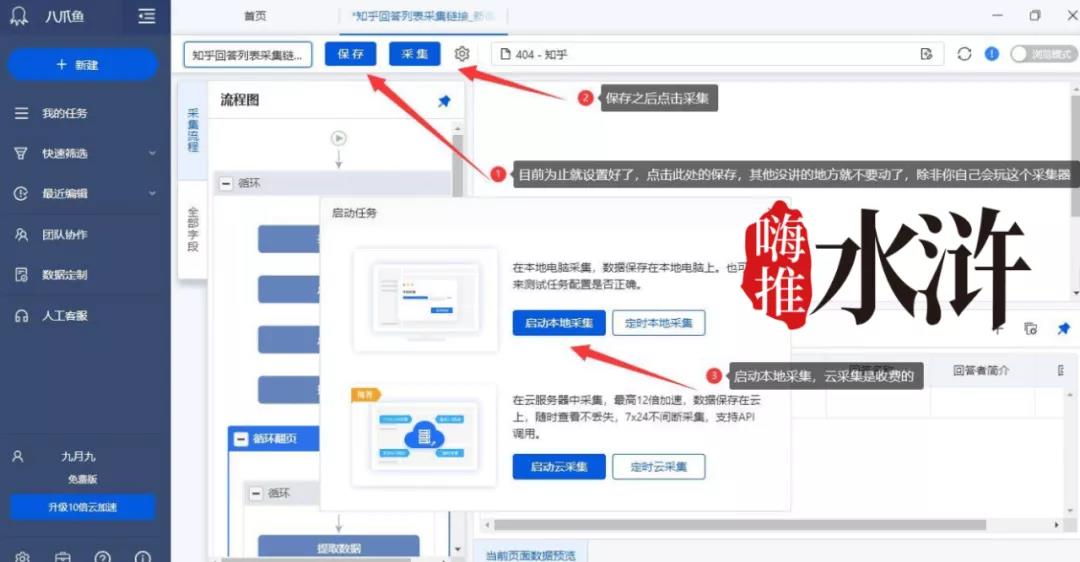1080x562 pixels.
Task: Collapse the 循环翻页 node
Action: pos(240,438)
